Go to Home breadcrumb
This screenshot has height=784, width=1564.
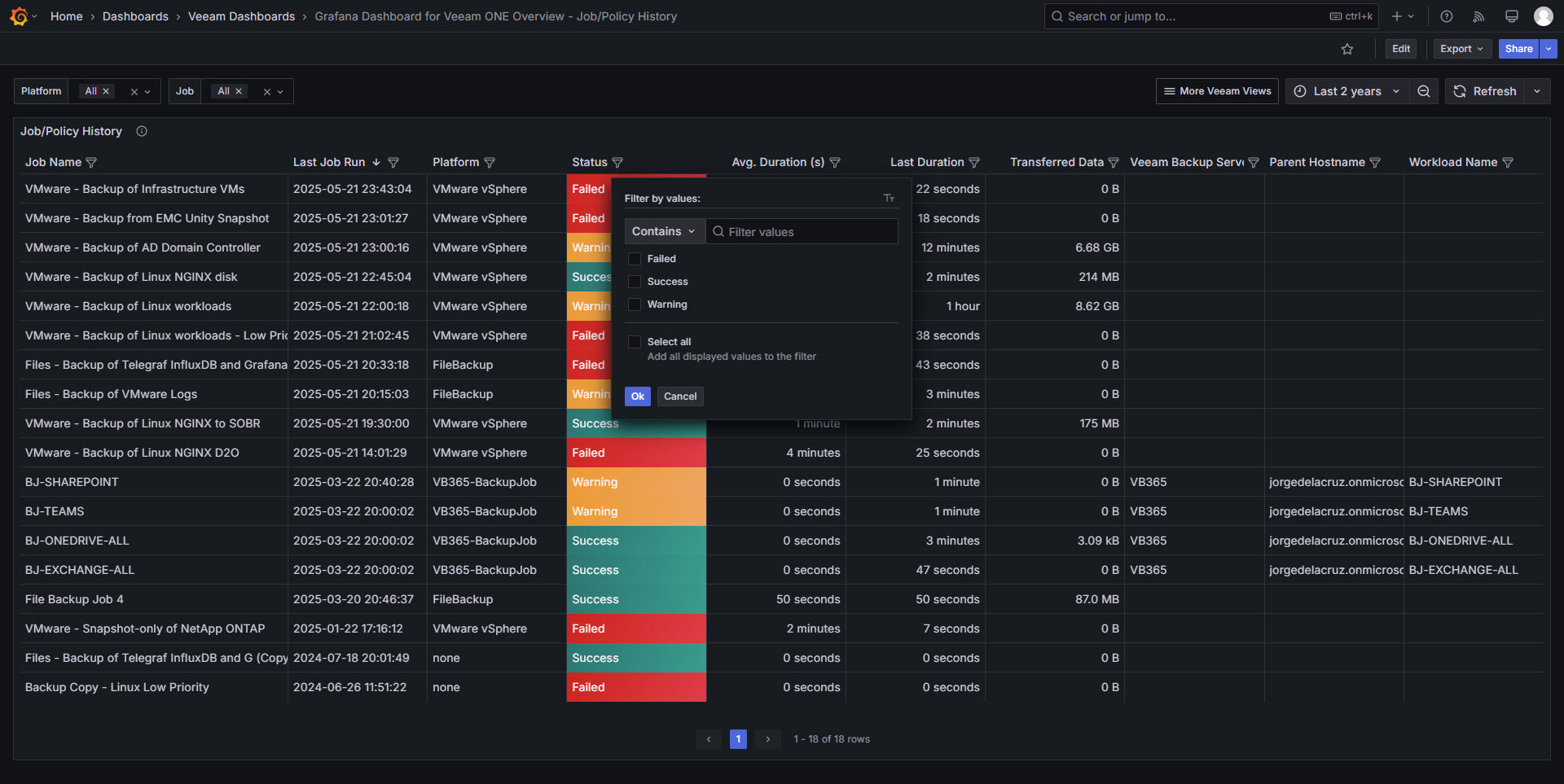click(66, 16)
